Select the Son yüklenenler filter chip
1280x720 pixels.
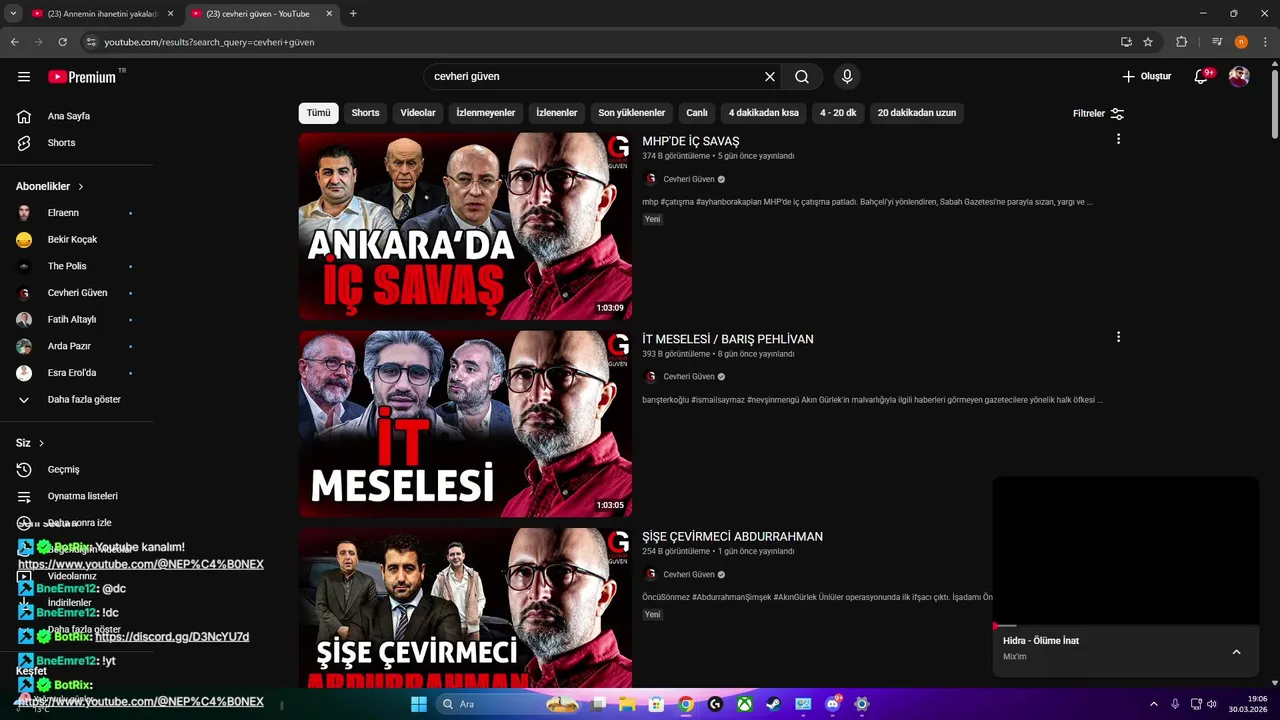click(x=632, y=113)
